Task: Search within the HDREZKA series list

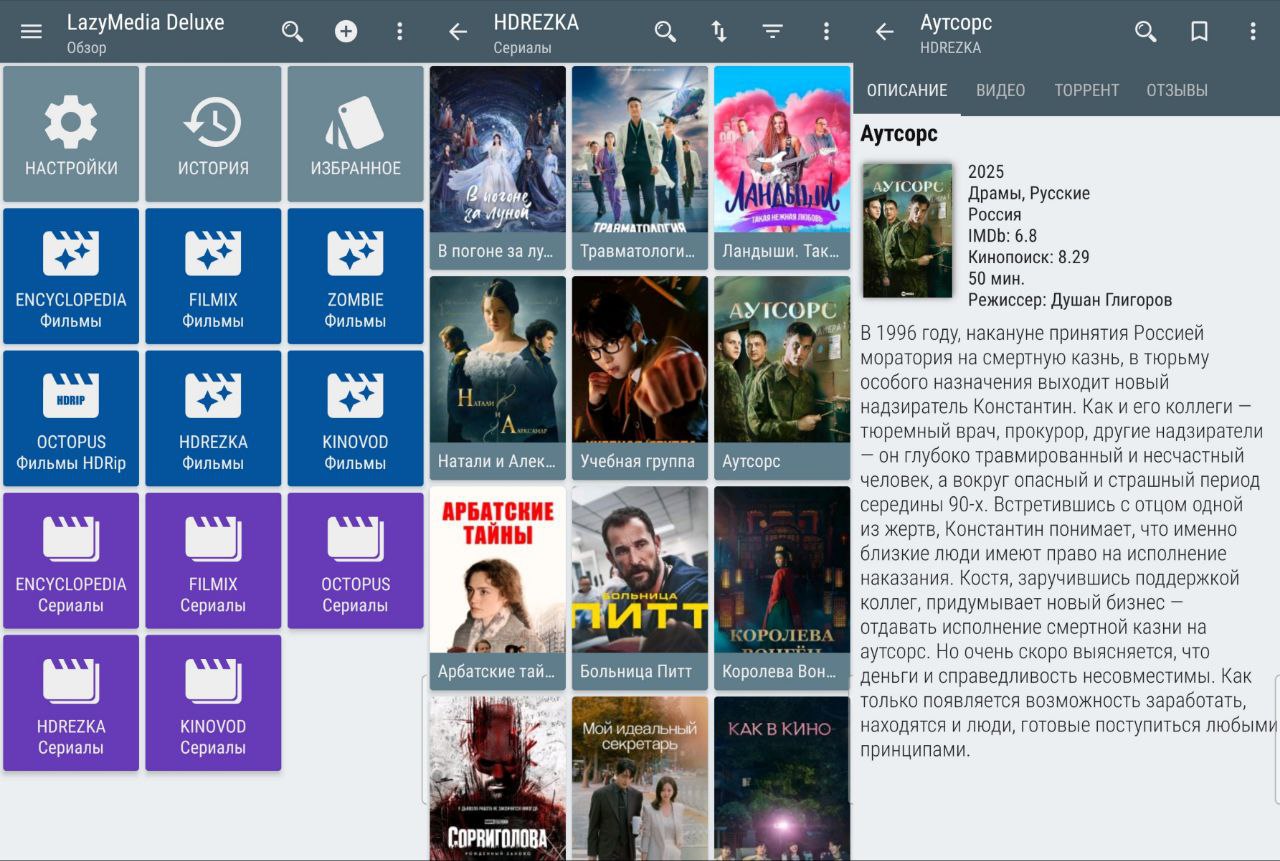Action: tap(665, 31)
